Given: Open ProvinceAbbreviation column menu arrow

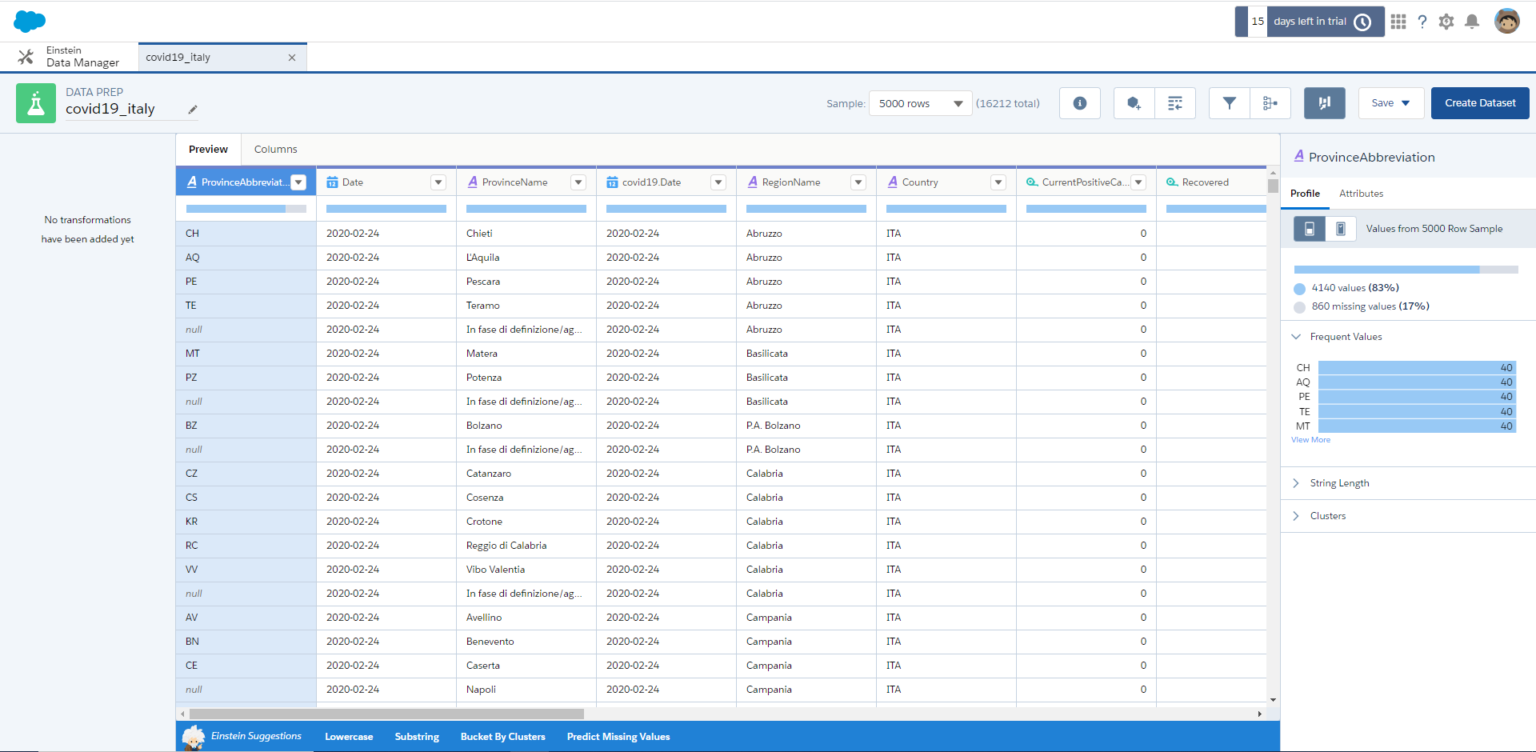Looking at the screenshot, I should click(298, 182).
